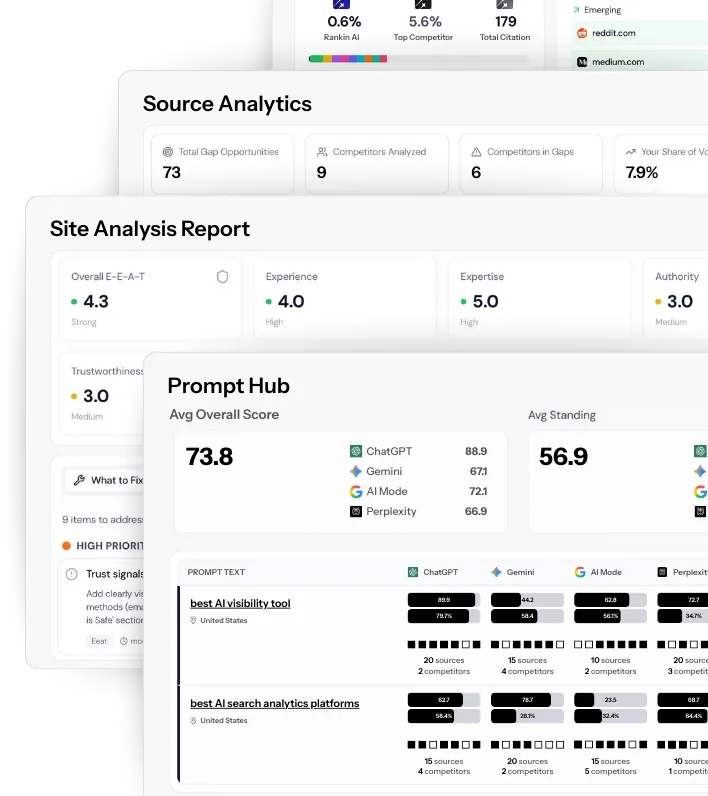Viewport: 708px width, 796px height.
Task: Click the 89.9 ChatGPT score bar
Action: click(x=441, y=600)
